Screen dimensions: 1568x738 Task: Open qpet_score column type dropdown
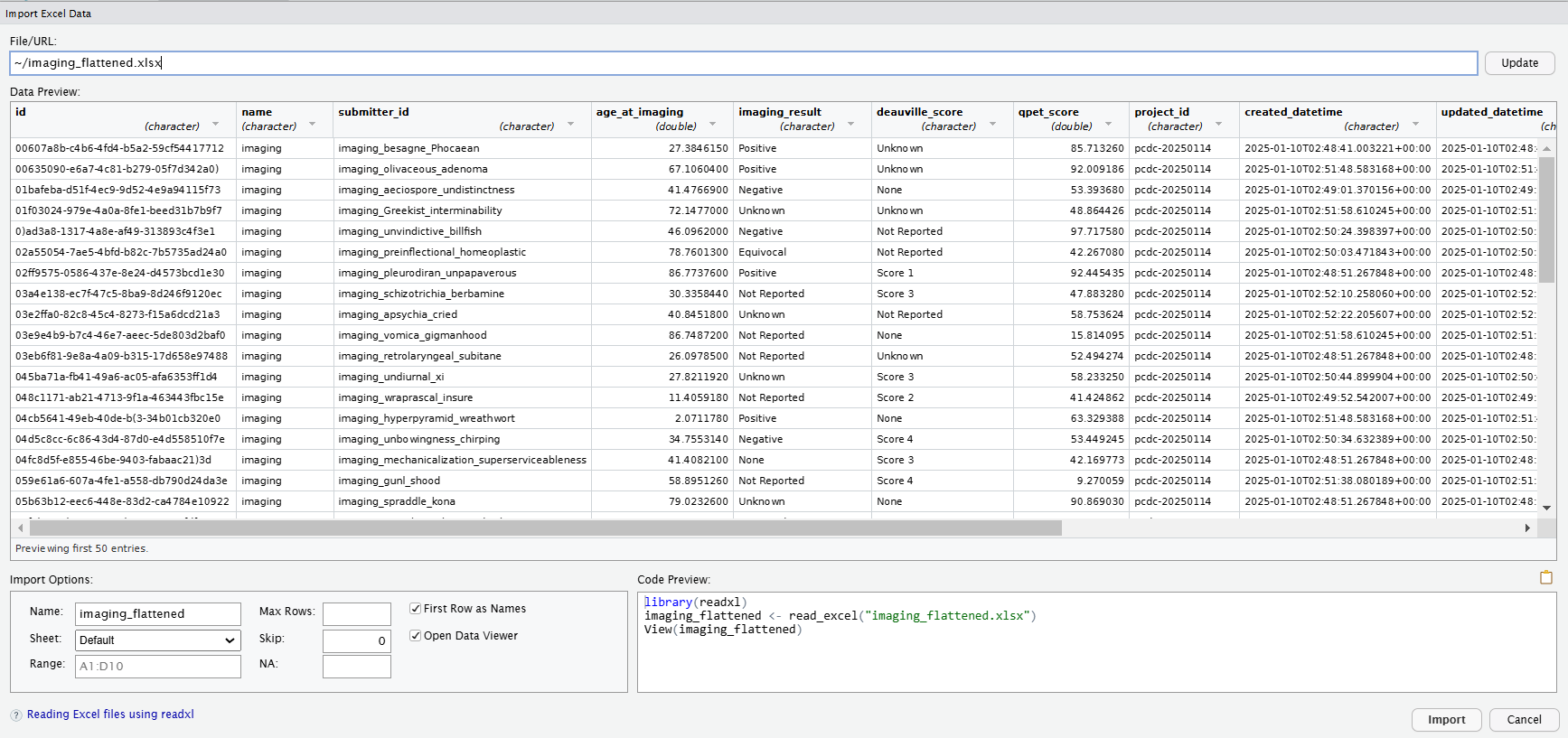(x=1108, y=125)
